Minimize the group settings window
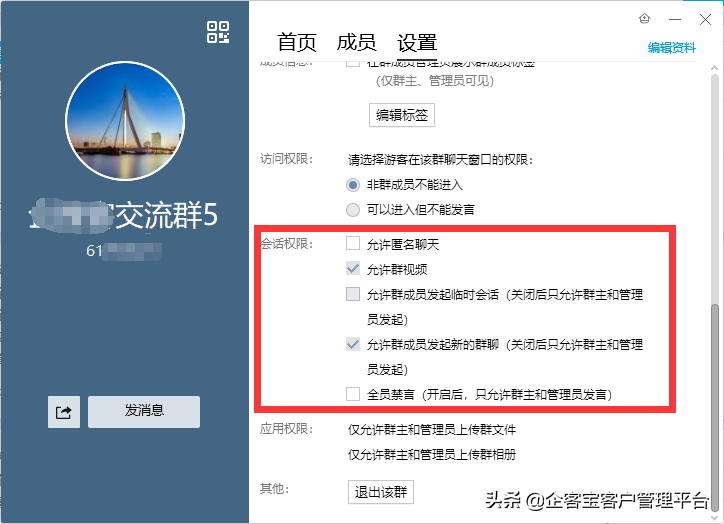This screenshot has height=524, width=724. [x=675, y=19]
